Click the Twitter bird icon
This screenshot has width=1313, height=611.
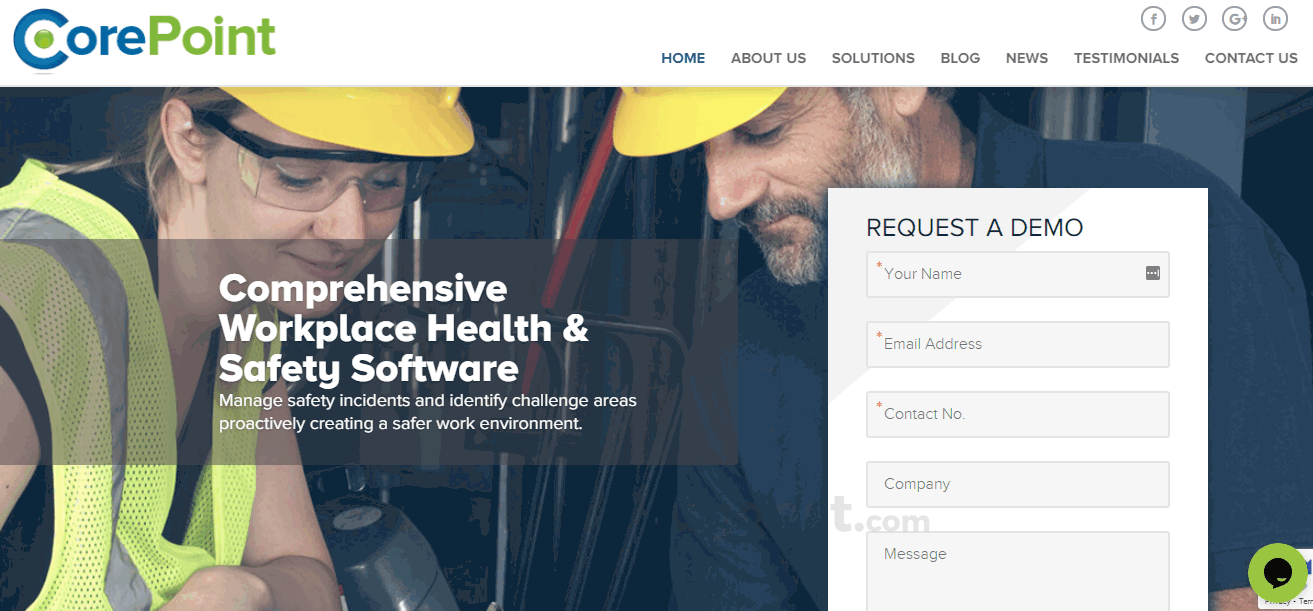pos(1194,18)
